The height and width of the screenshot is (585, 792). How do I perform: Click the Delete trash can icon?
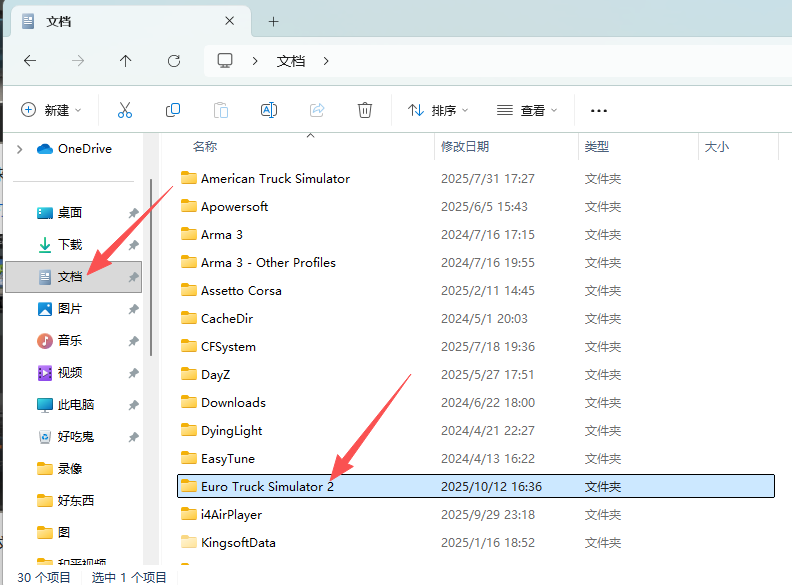click(x=366, y=110)
